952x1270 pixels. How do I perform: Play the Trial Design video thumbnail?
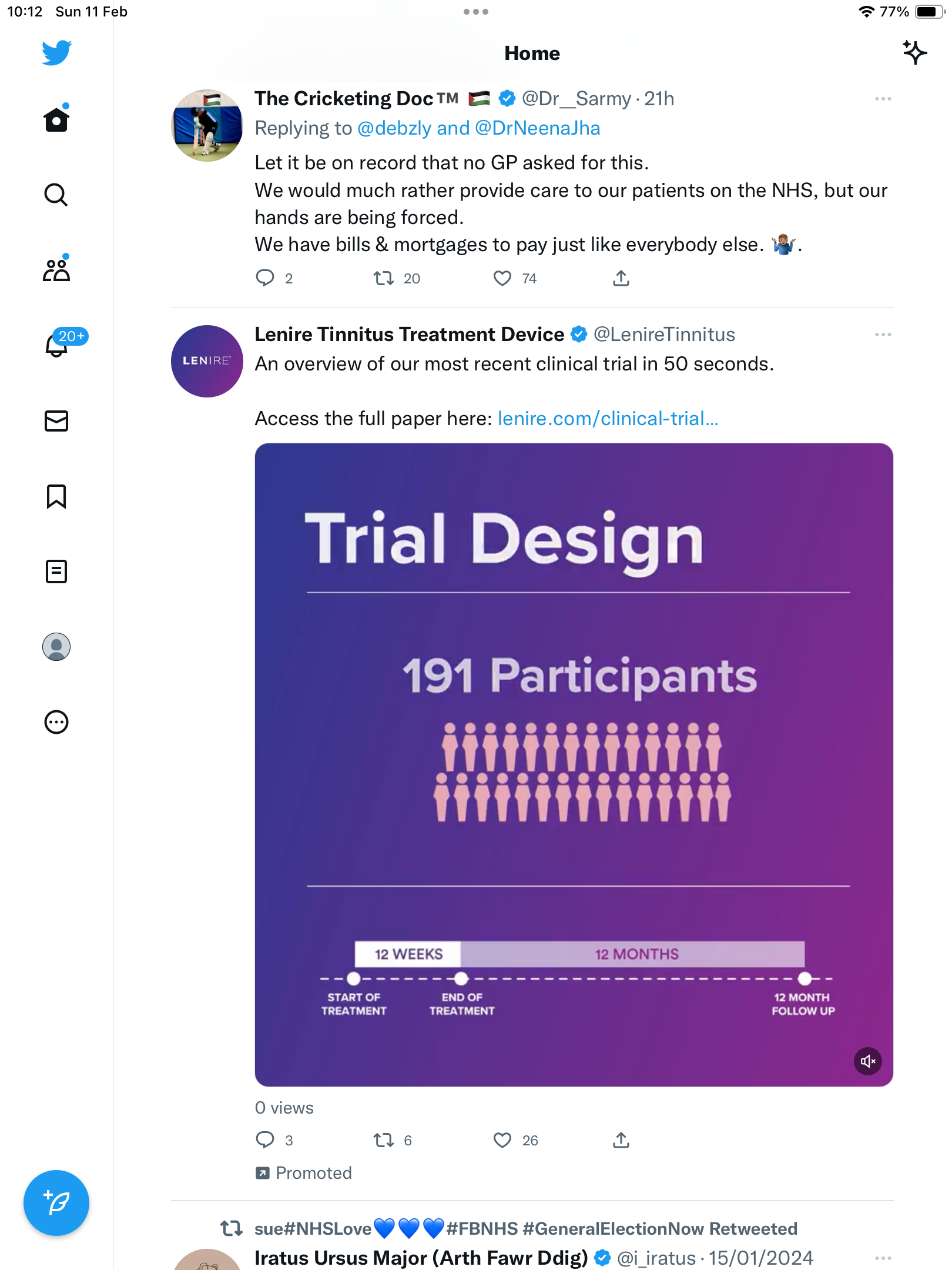[x=574, y=764]
